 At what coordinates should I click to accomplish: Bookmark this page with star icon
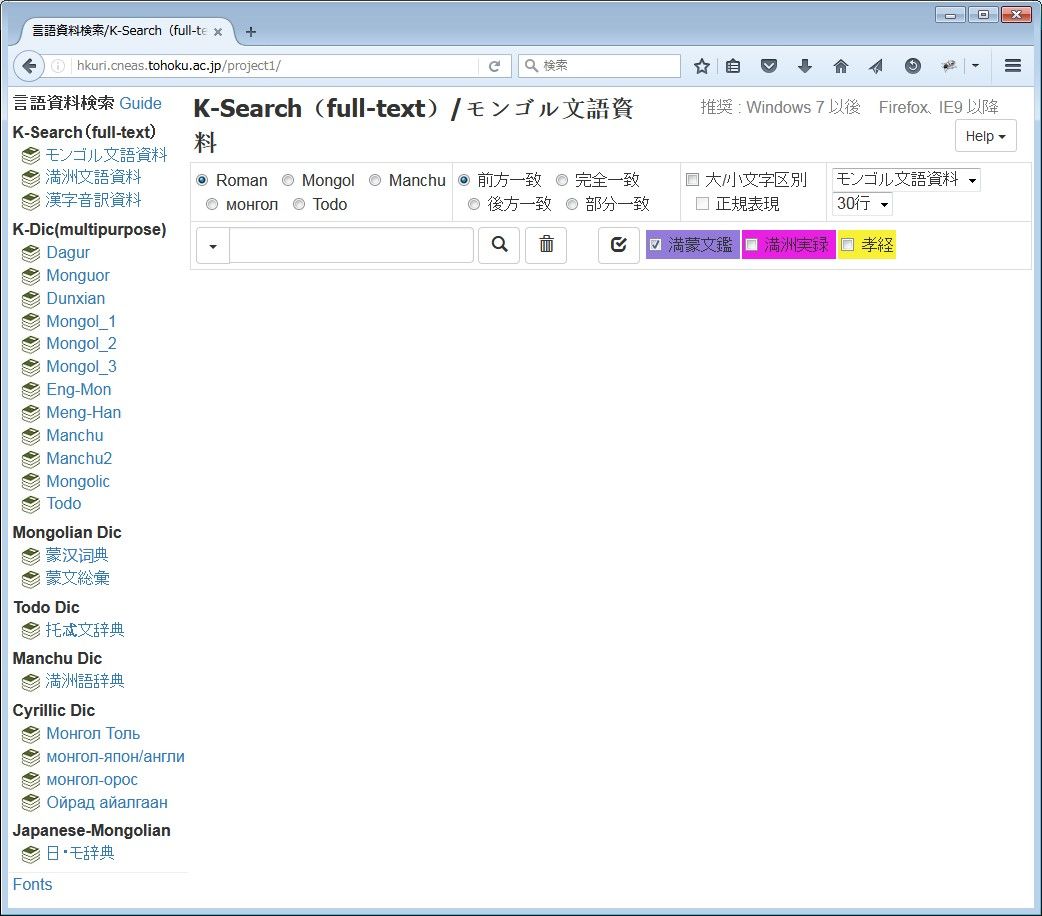(x=702, y=66)
